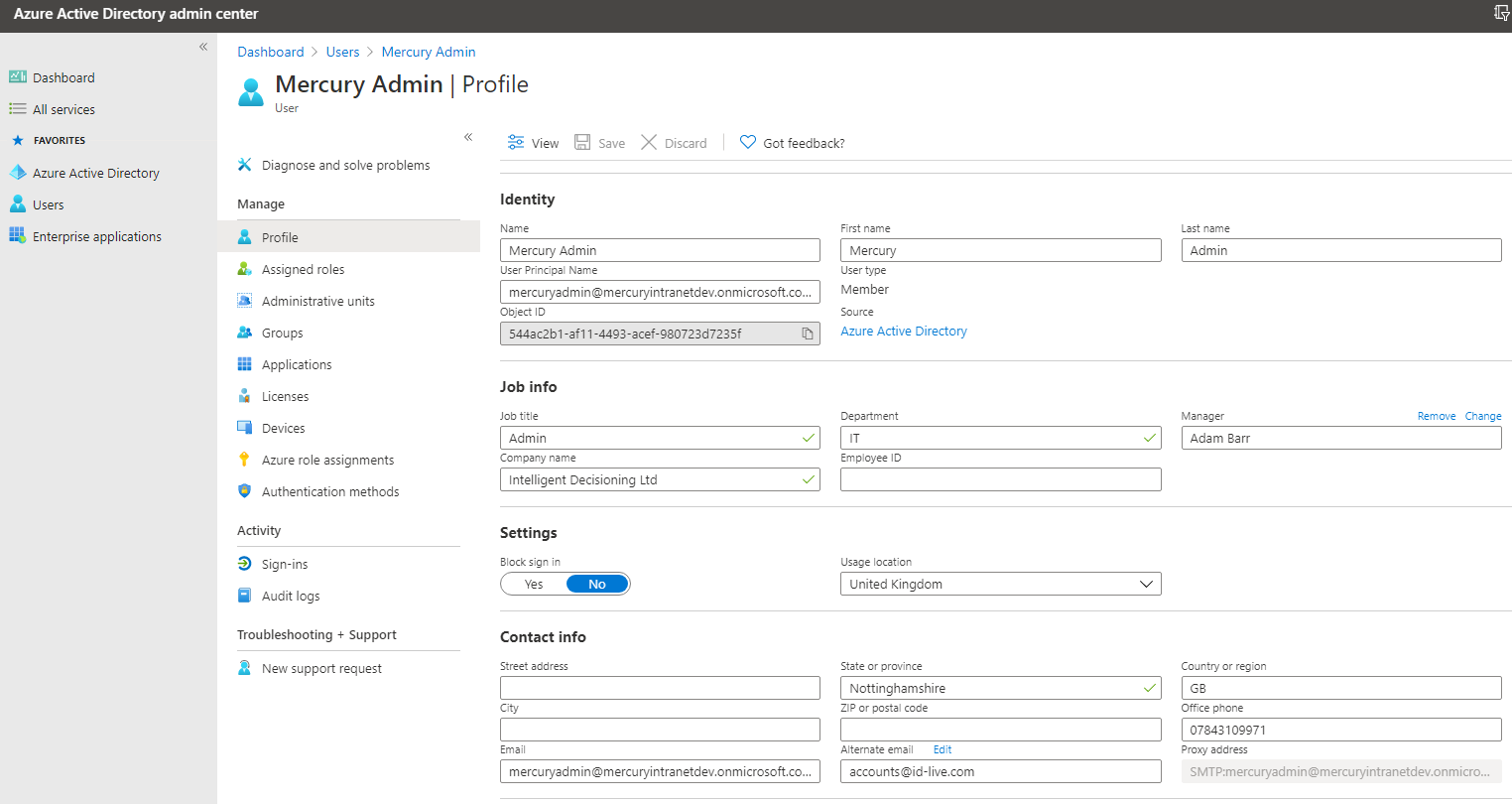Screen dimensions: 1512x804
Task: Click the Administrative units icon
Action: [245, 301]
